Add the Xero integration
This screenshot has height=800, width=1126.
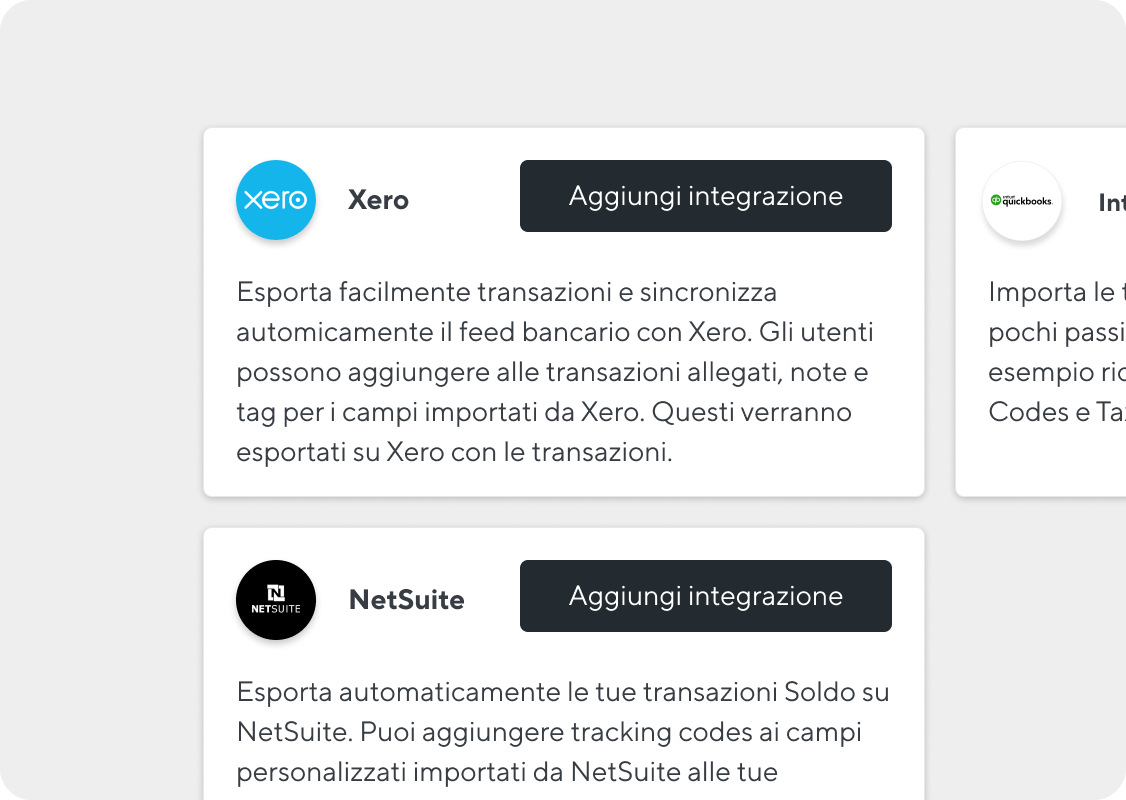(706, 196)
